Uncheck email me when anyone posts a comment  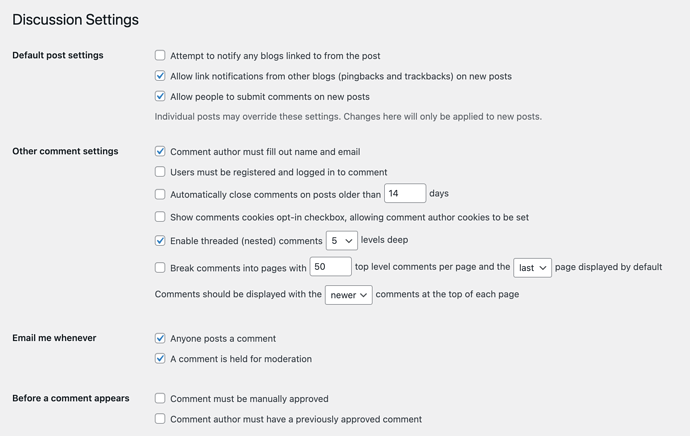[x=160, y=339]
